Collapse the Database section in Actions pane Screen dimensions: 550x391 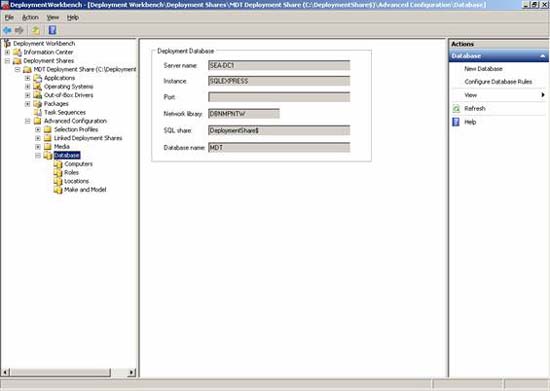[542, 56]
